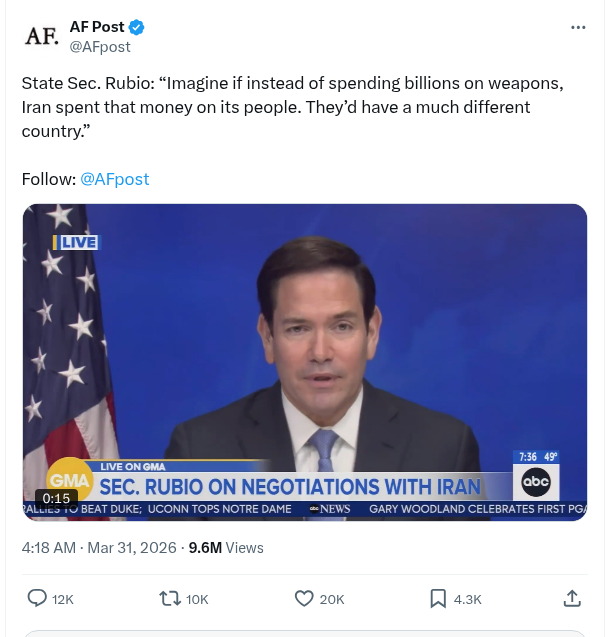Image resolution: width=608 pixels, height=637 pixels.
Task: Open the AF Post profile avatar
Action: 41,36
